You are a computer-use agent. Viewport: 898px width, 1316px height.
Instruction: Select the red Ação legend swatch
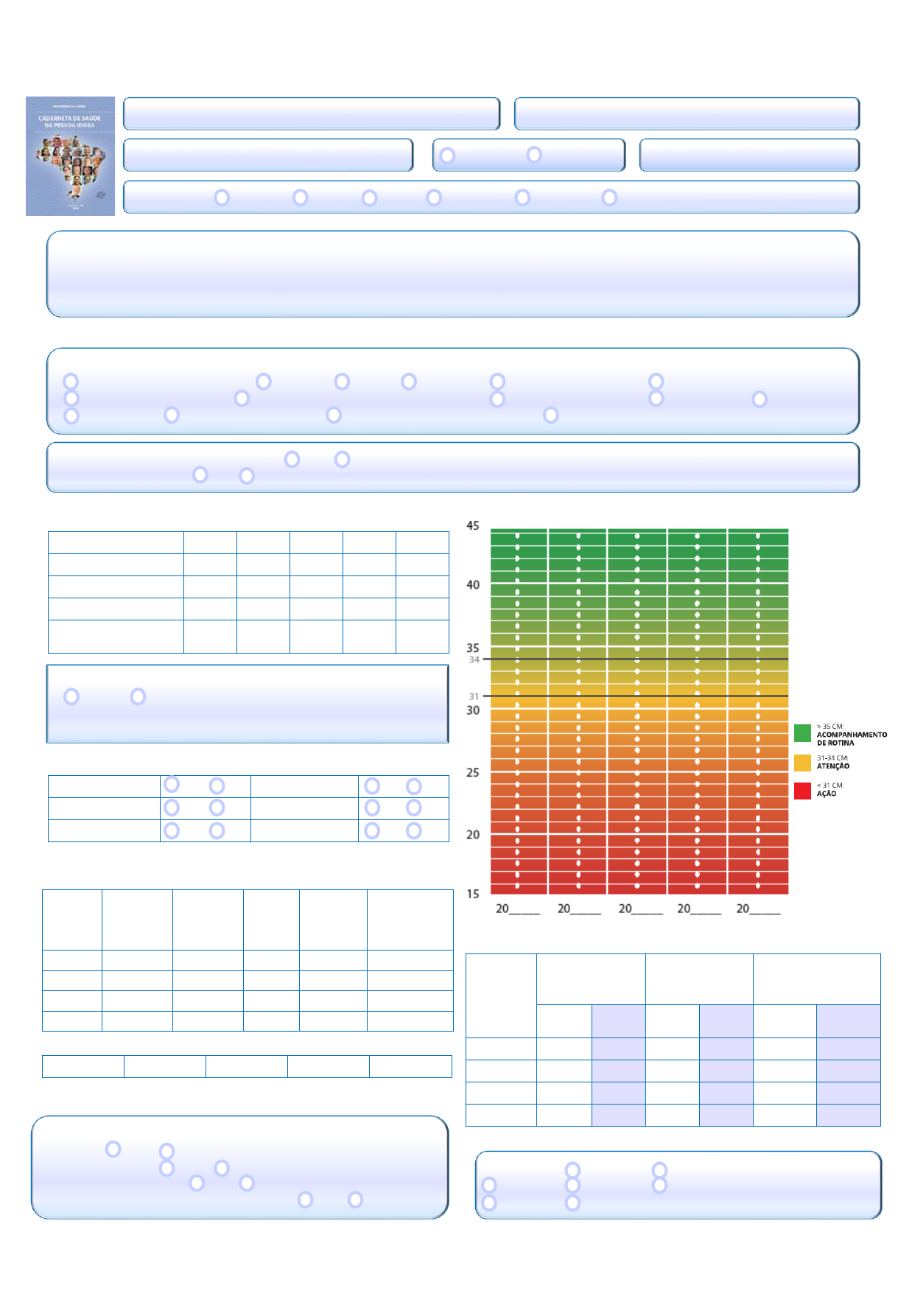click(x=802, y=791)
